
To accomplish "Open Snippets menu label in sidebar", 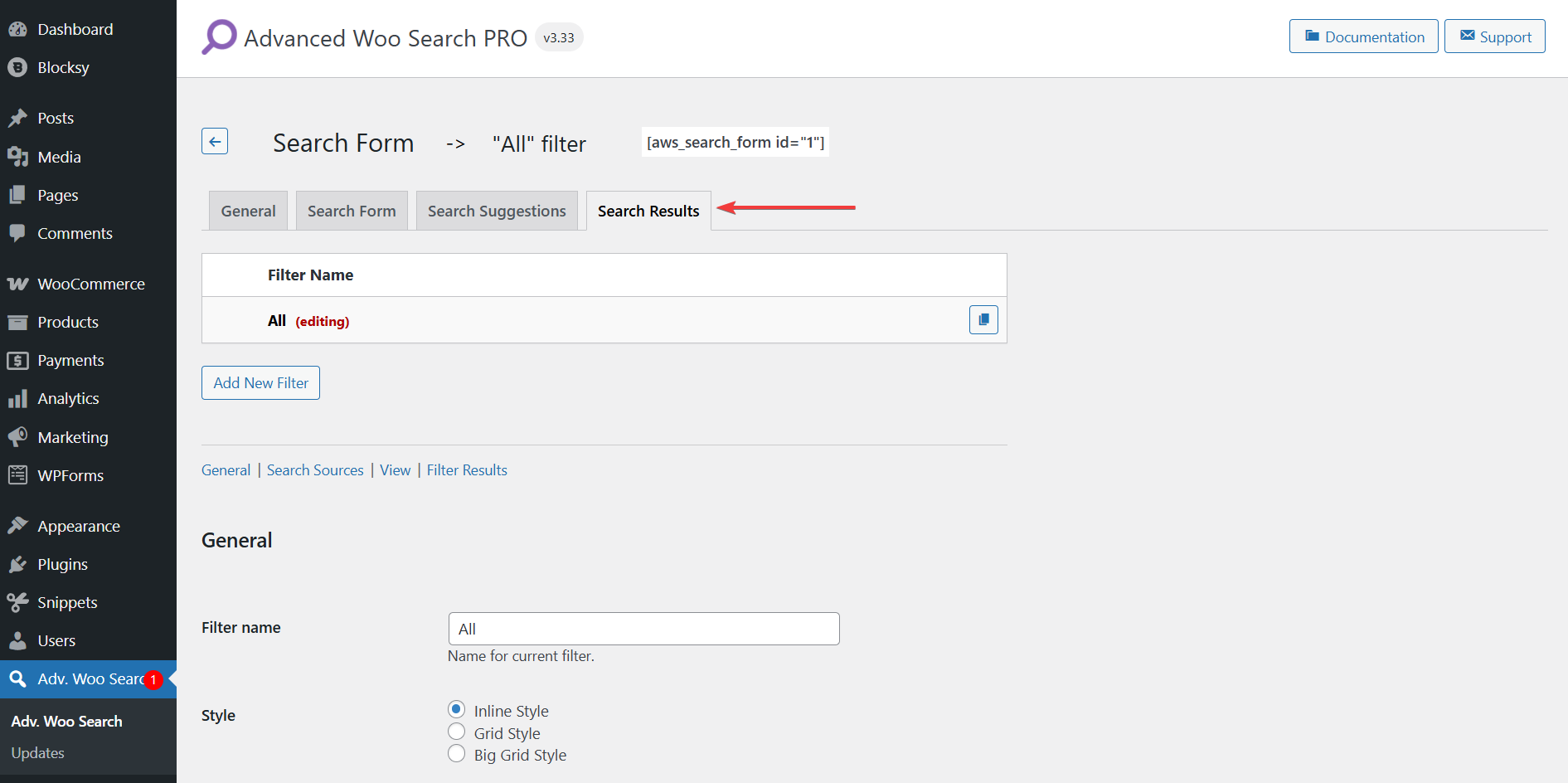I will (67, 602).
